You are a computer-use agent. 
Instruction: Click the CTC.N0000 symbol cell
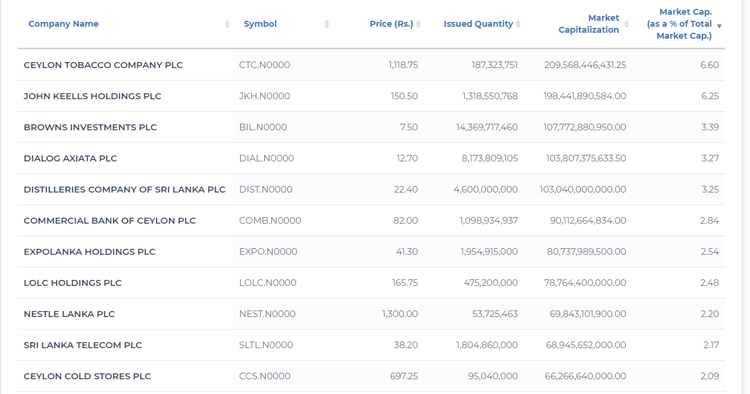point(265,65)
